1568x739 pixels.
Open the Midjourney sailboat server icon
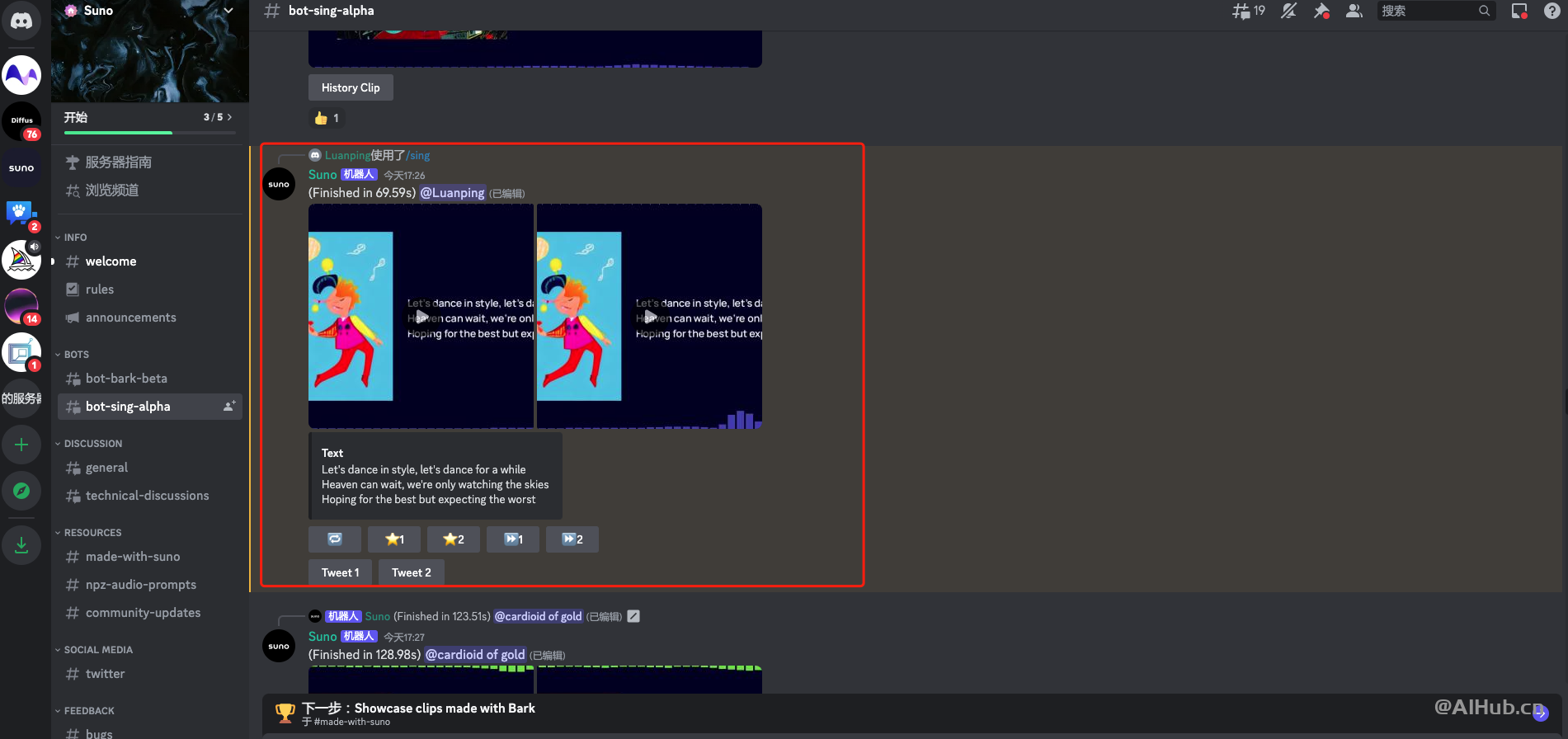coord(21,260)
